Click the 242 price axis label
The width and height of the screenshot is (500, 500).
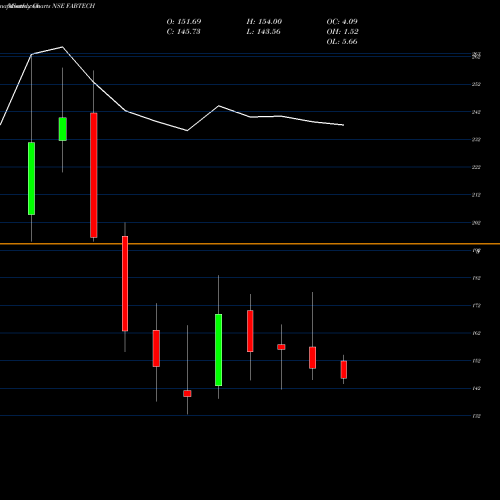(476, 112)
